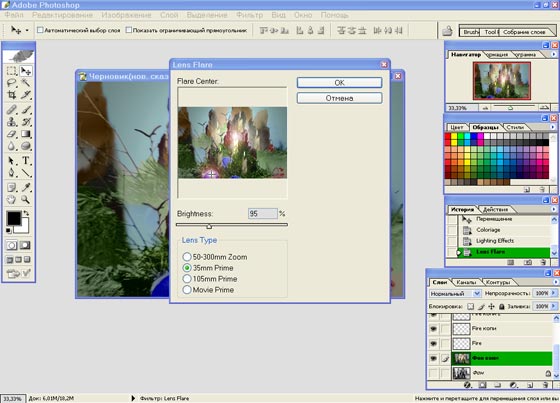Select the Lasso tool
This screenshot has height=403, width=560.
[11, 83]
